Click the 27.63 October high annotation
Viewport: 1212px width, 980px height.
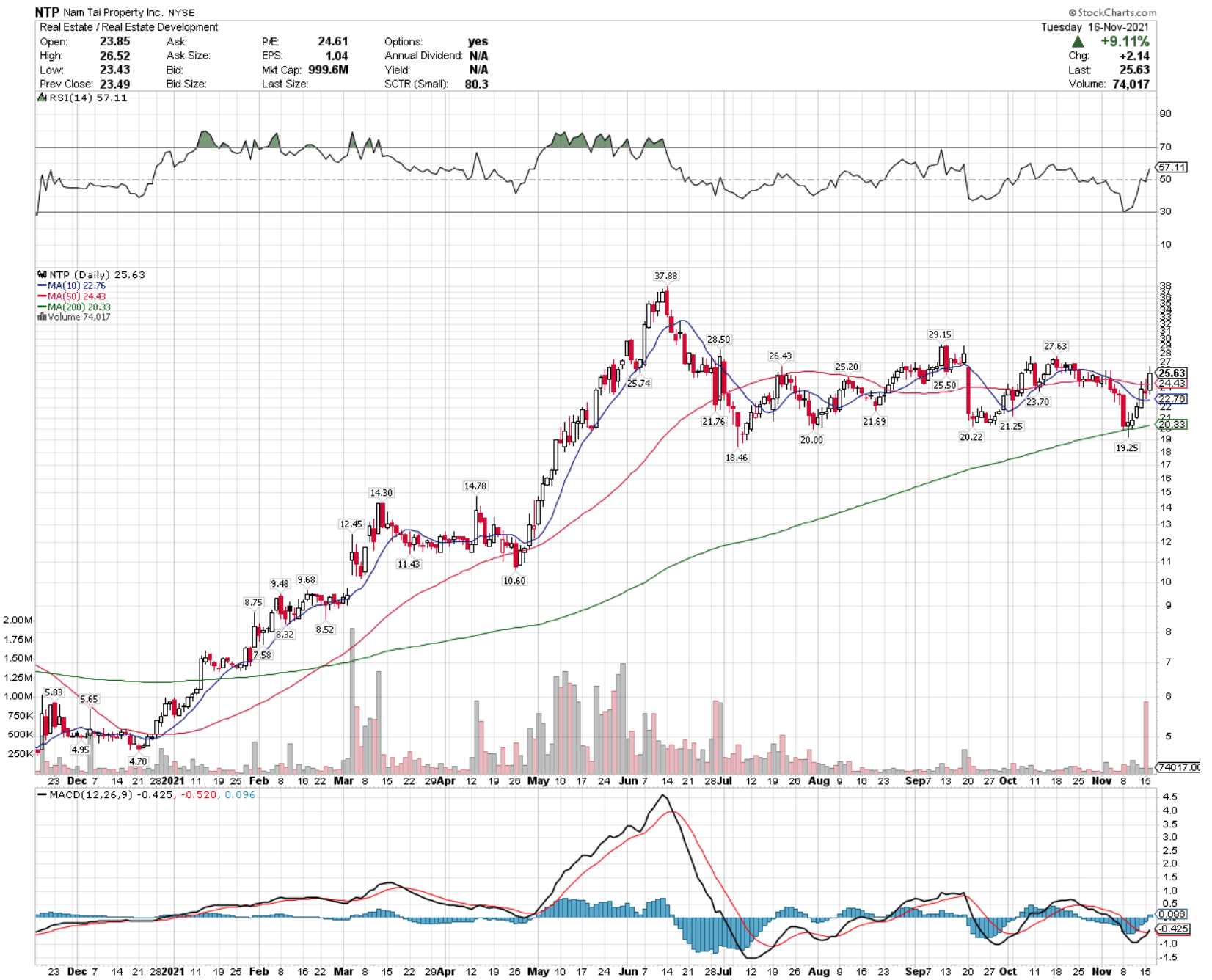(x=1056, y=346)
